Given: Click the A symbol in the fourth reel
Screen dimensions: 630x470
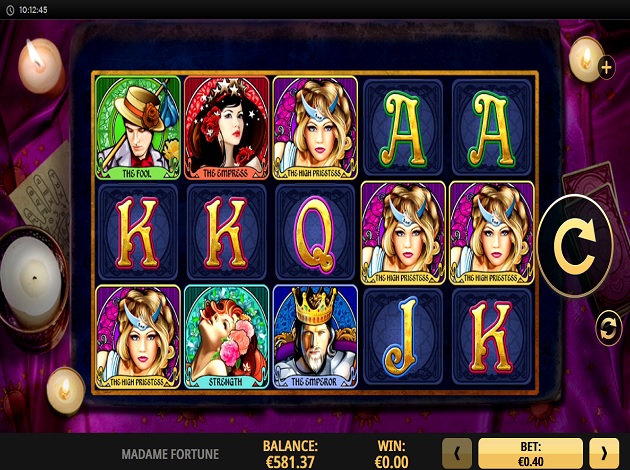Looking at the screenshot, I should click(403, 127).
